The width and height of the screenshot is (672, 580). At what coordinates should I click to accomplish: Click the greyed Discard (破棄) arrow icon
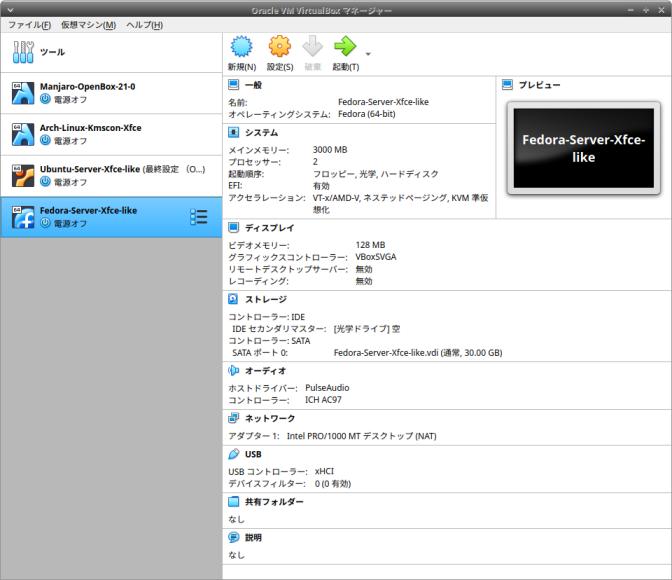click(313, 46)
